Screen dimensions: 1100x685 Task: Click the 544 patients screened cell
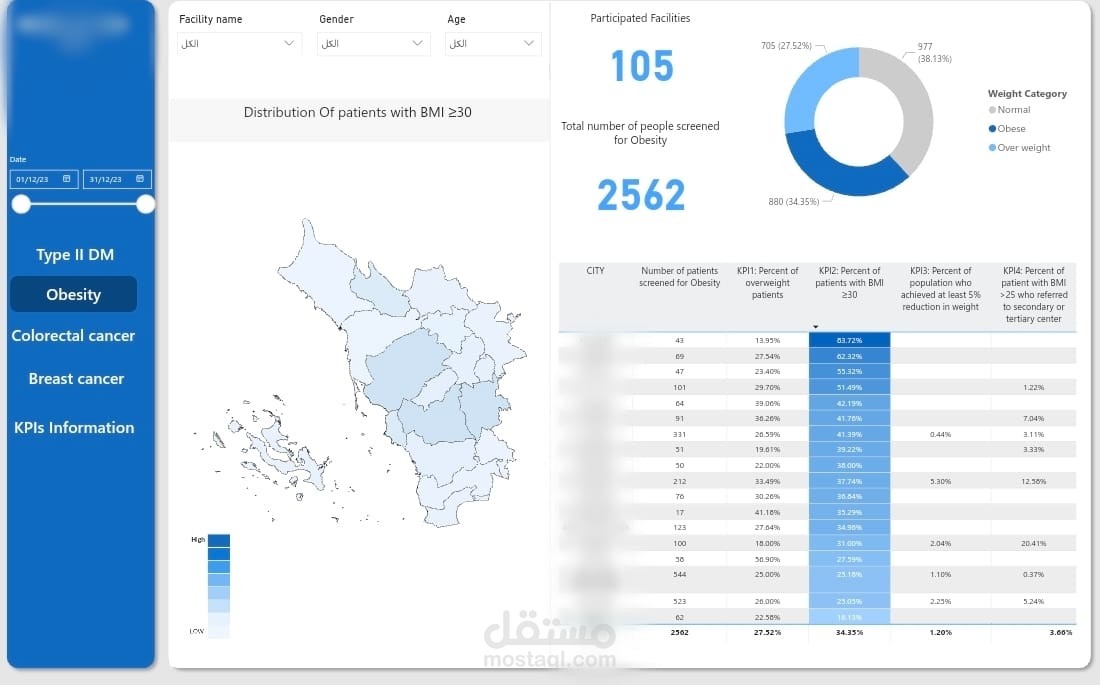point(679,574)
